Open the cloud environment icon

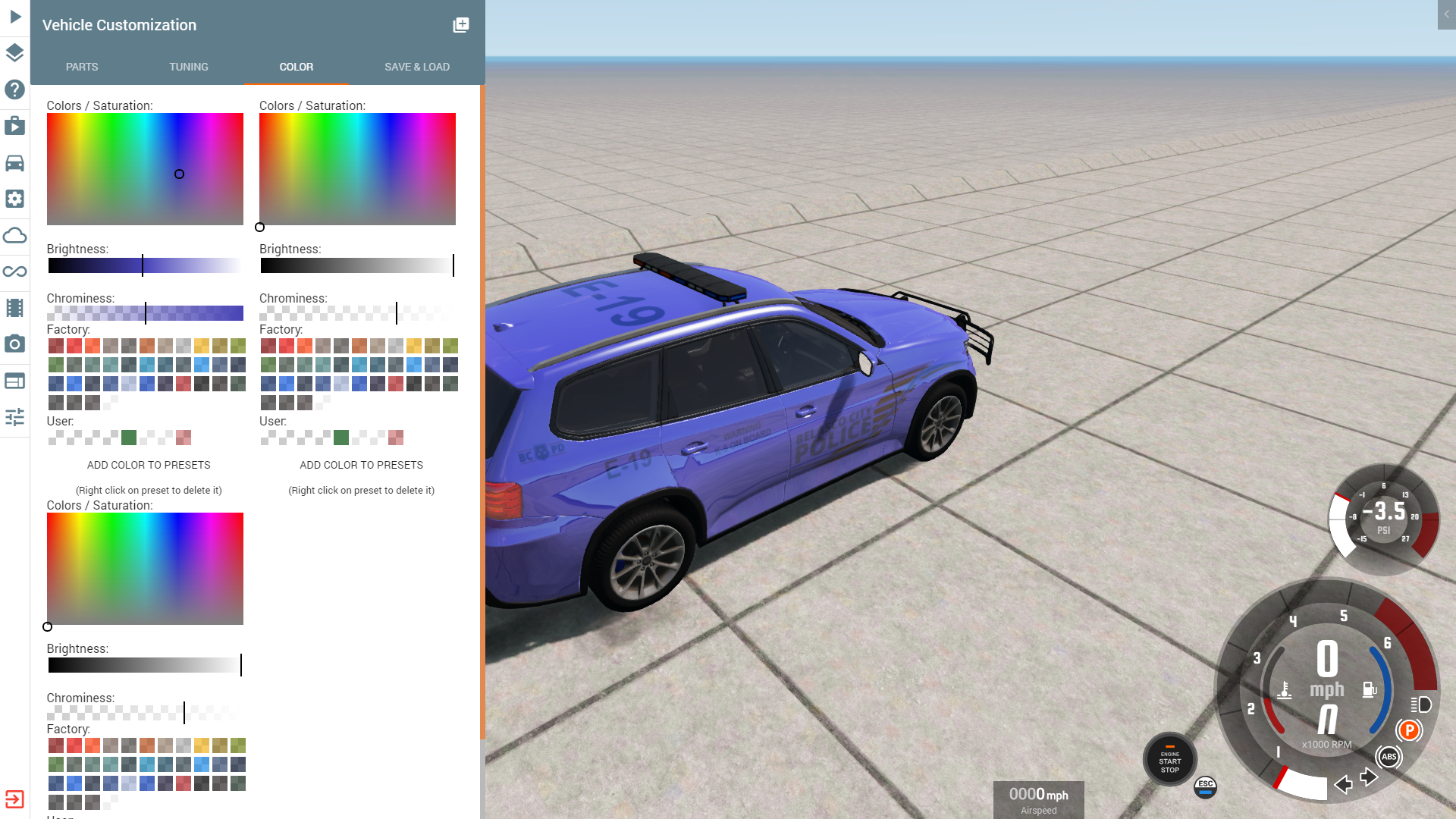click(x=15, y=235)
